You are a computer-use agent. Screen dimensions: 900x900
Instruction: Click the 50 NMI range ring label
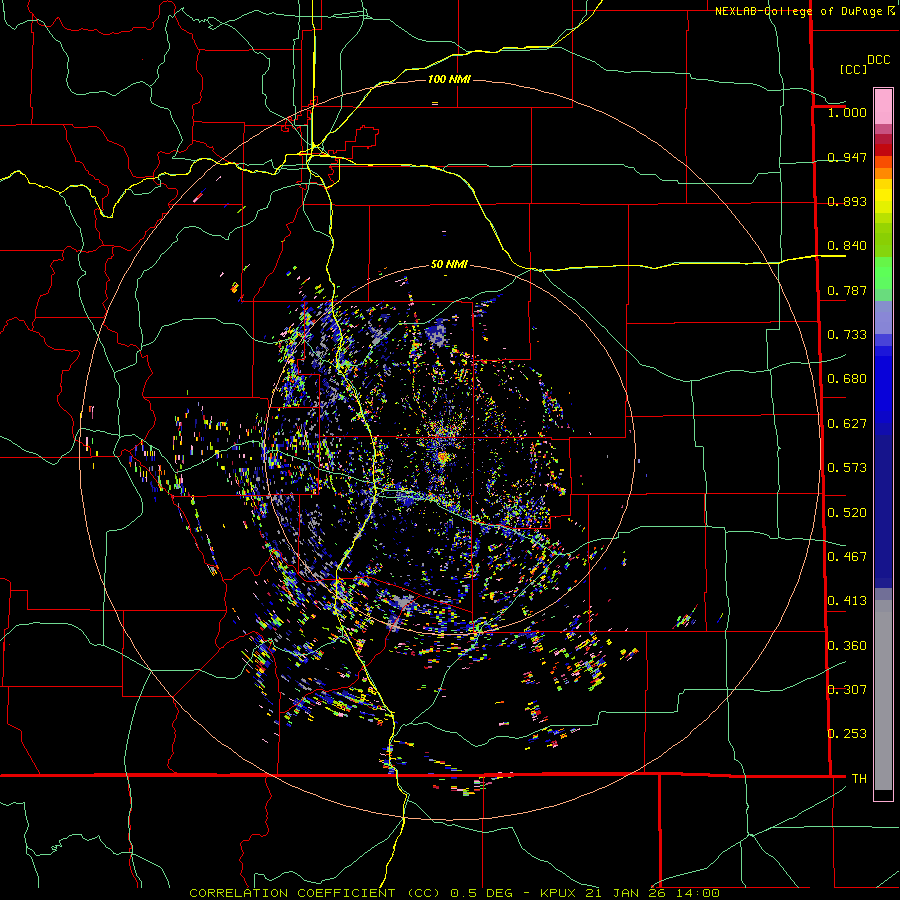tap(449, 264)
